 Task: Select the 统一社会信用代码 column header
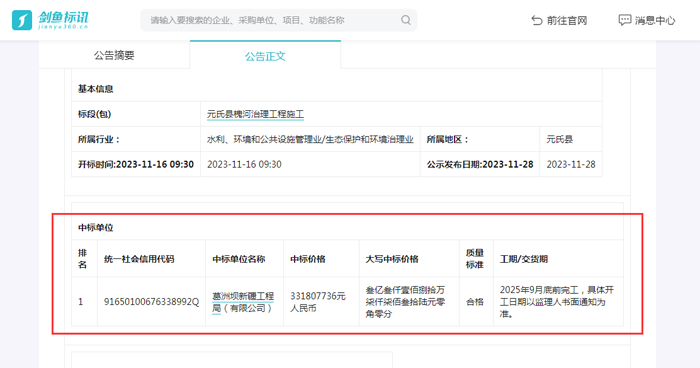[151, 259]
